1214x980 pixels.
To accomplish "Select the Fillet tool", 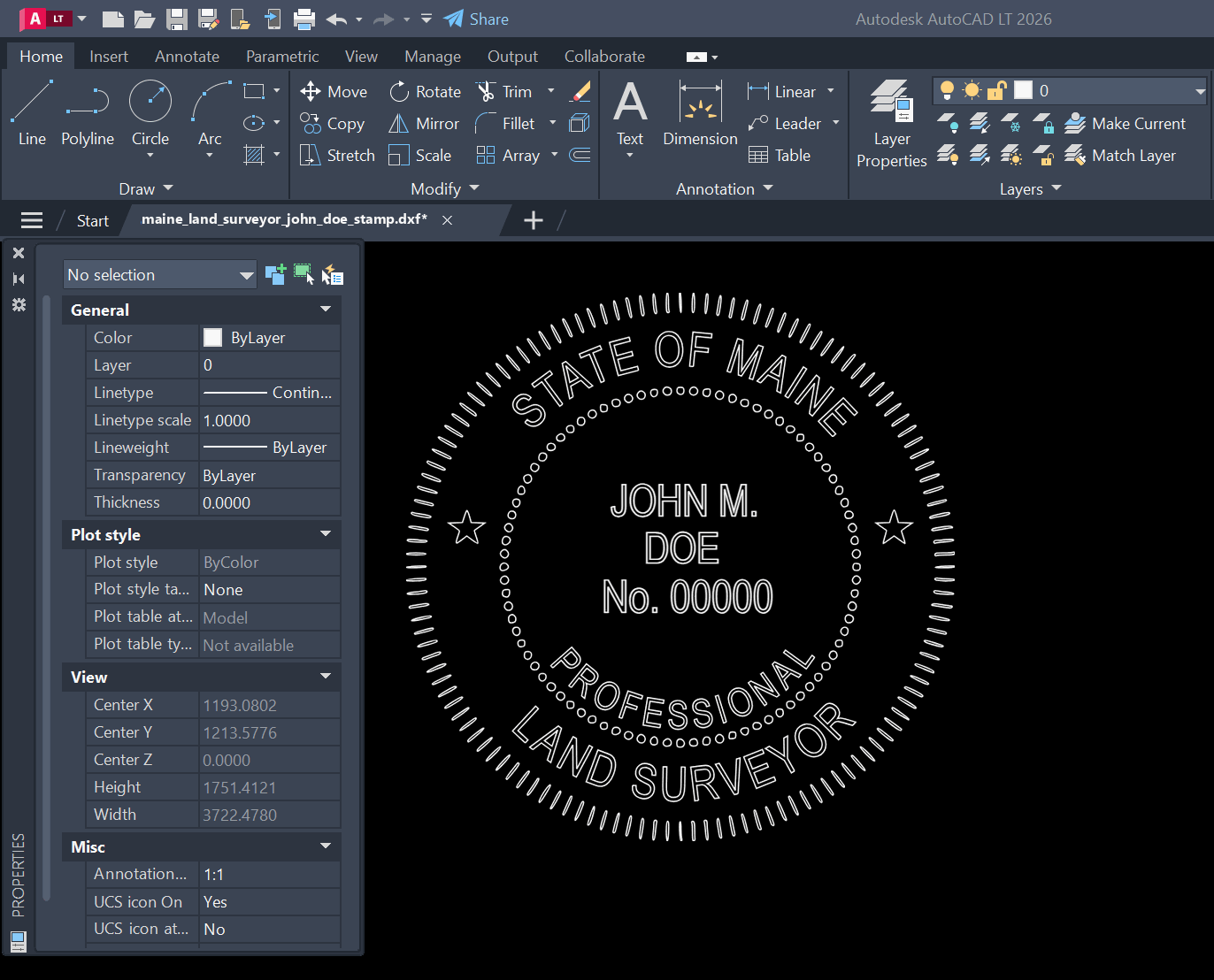I will 505,124.
